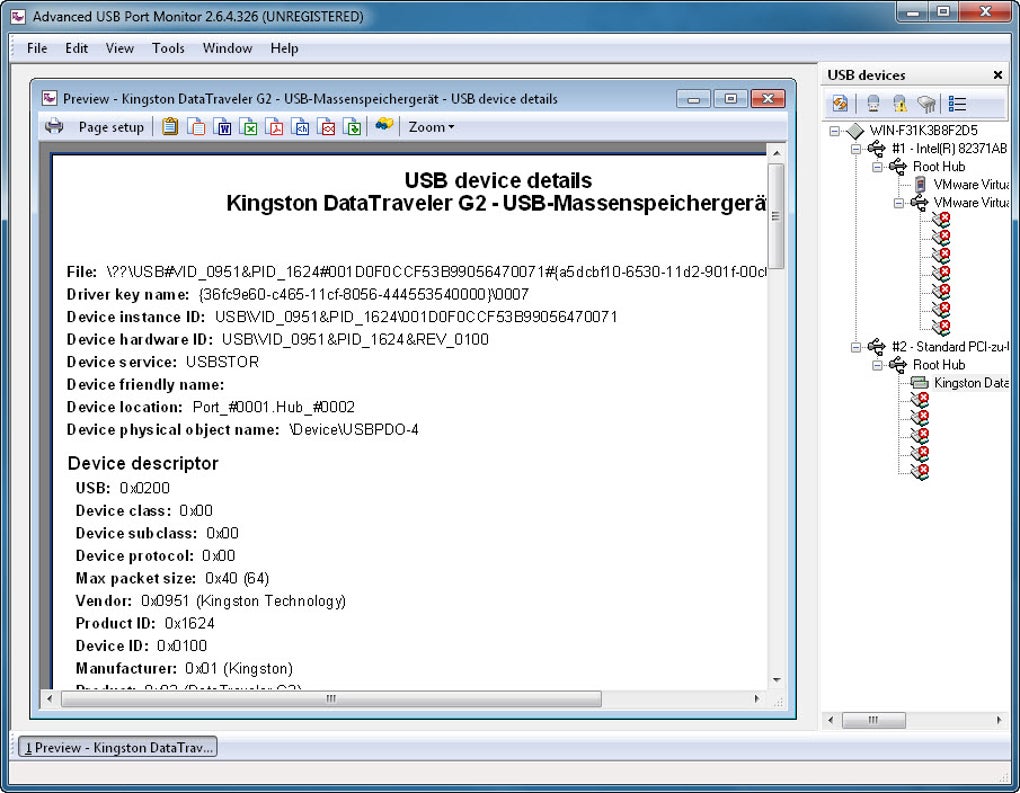The height and width of the screenshot is (793, 1020).
Task: Click the export to HTML icon
Action: click(x=301, y=126)
